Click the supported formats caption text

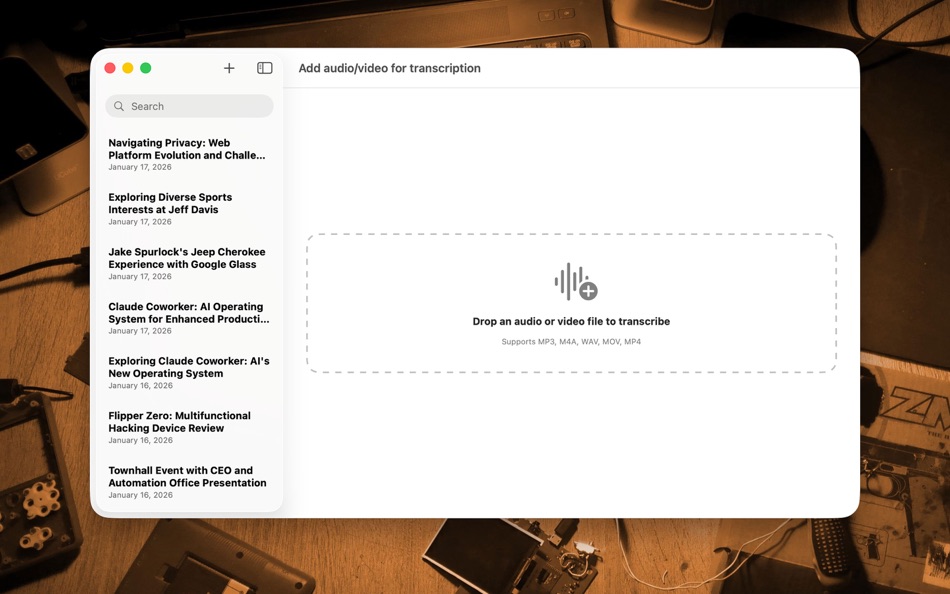[x=571, y=341]
